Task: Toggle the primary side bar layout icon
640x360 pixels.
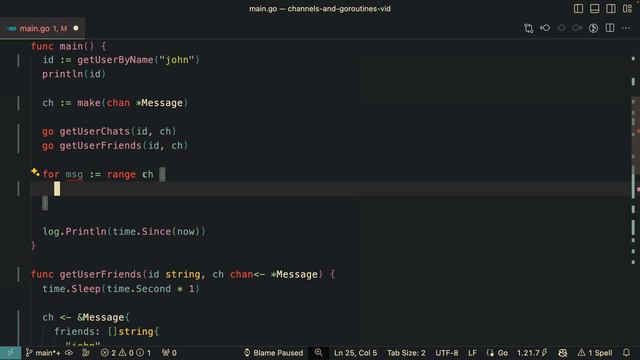Action: (x=578, y=9)
